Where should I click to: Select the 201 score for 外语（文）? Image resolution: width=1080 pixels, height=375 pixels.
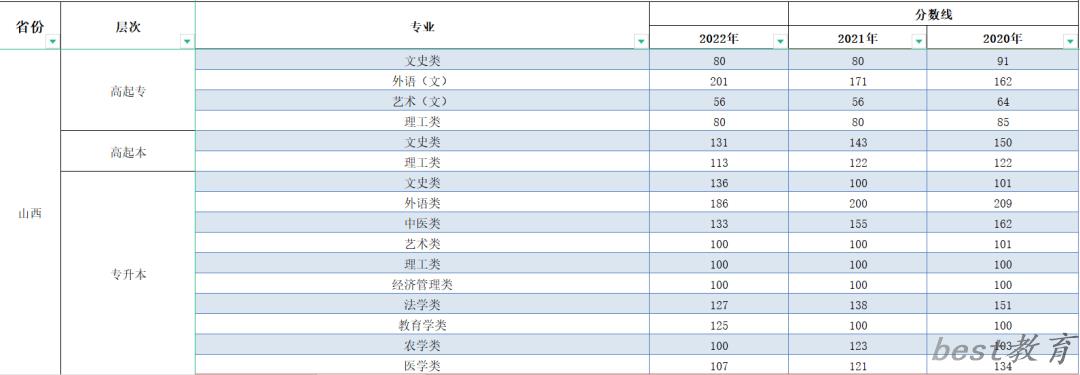tap(719, 81)
